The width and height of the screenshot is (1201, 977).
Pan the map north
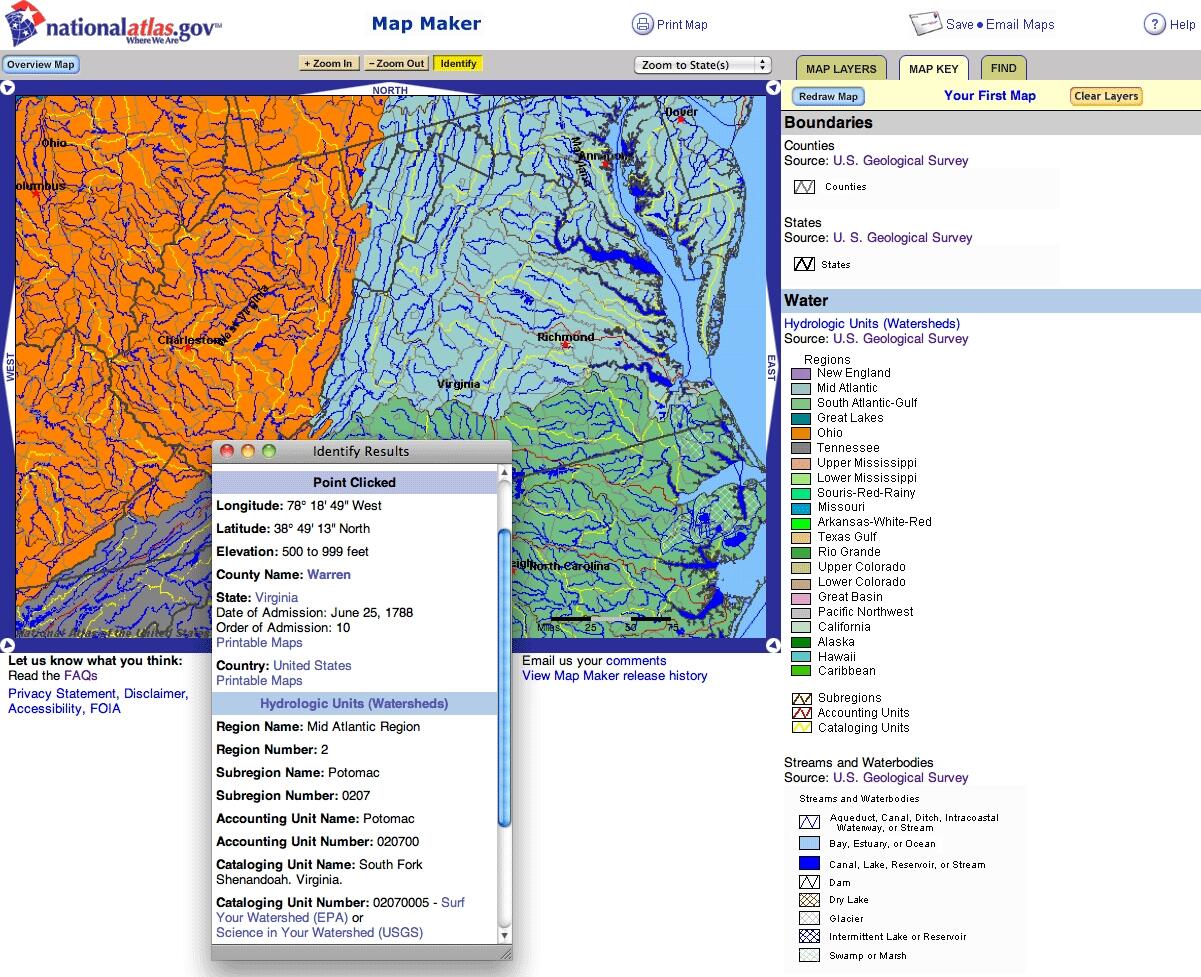390,90
